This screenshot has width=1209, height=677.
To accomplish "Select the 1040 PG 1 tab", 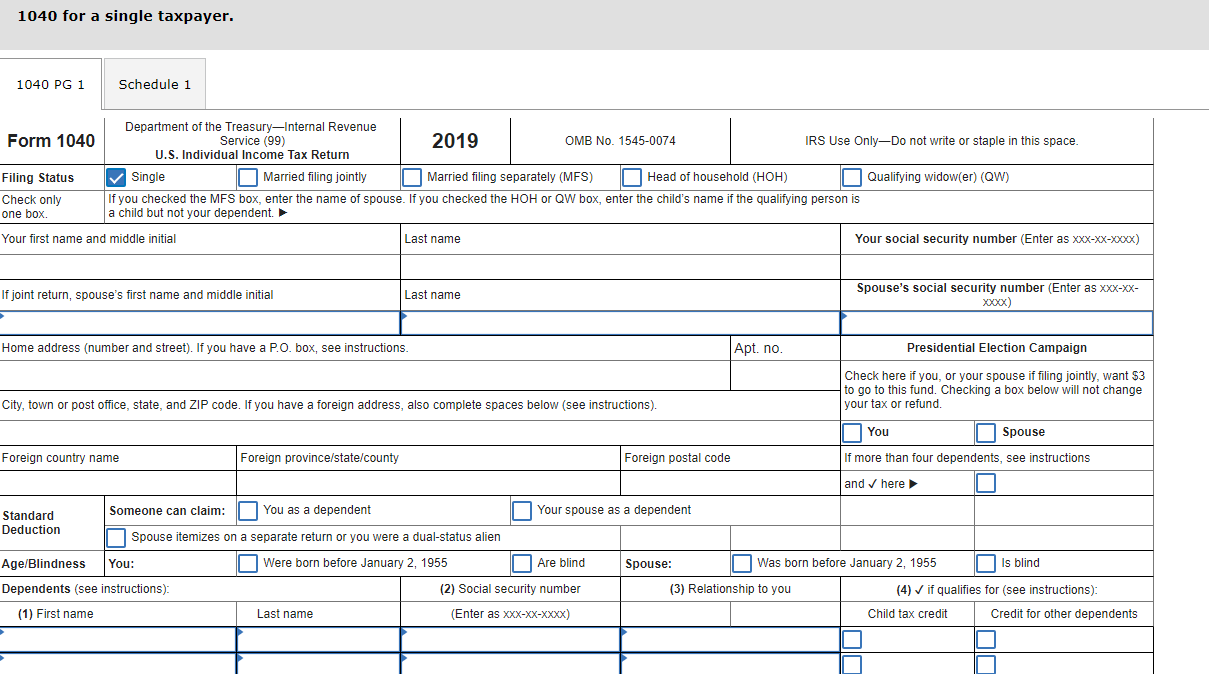I will pos(51,84).
